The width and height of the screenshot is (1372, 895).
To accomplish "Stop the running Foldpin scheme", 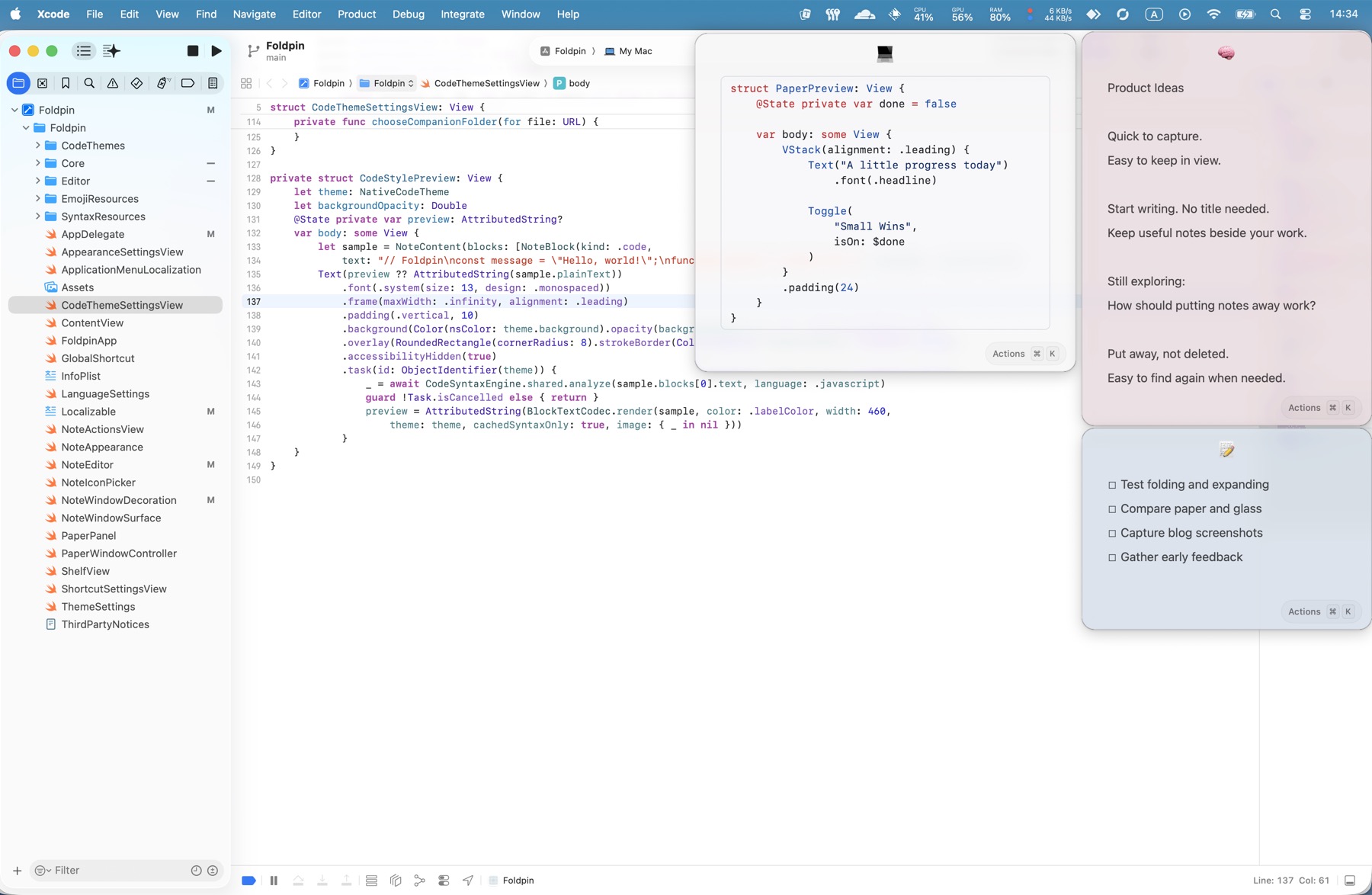I will (193, 51).
